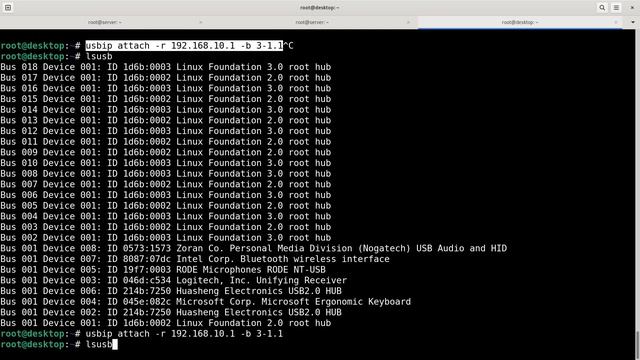Open a new terminal tab with the new-tab icon
The image size is (640, 360).
click(x=8, y=7)
